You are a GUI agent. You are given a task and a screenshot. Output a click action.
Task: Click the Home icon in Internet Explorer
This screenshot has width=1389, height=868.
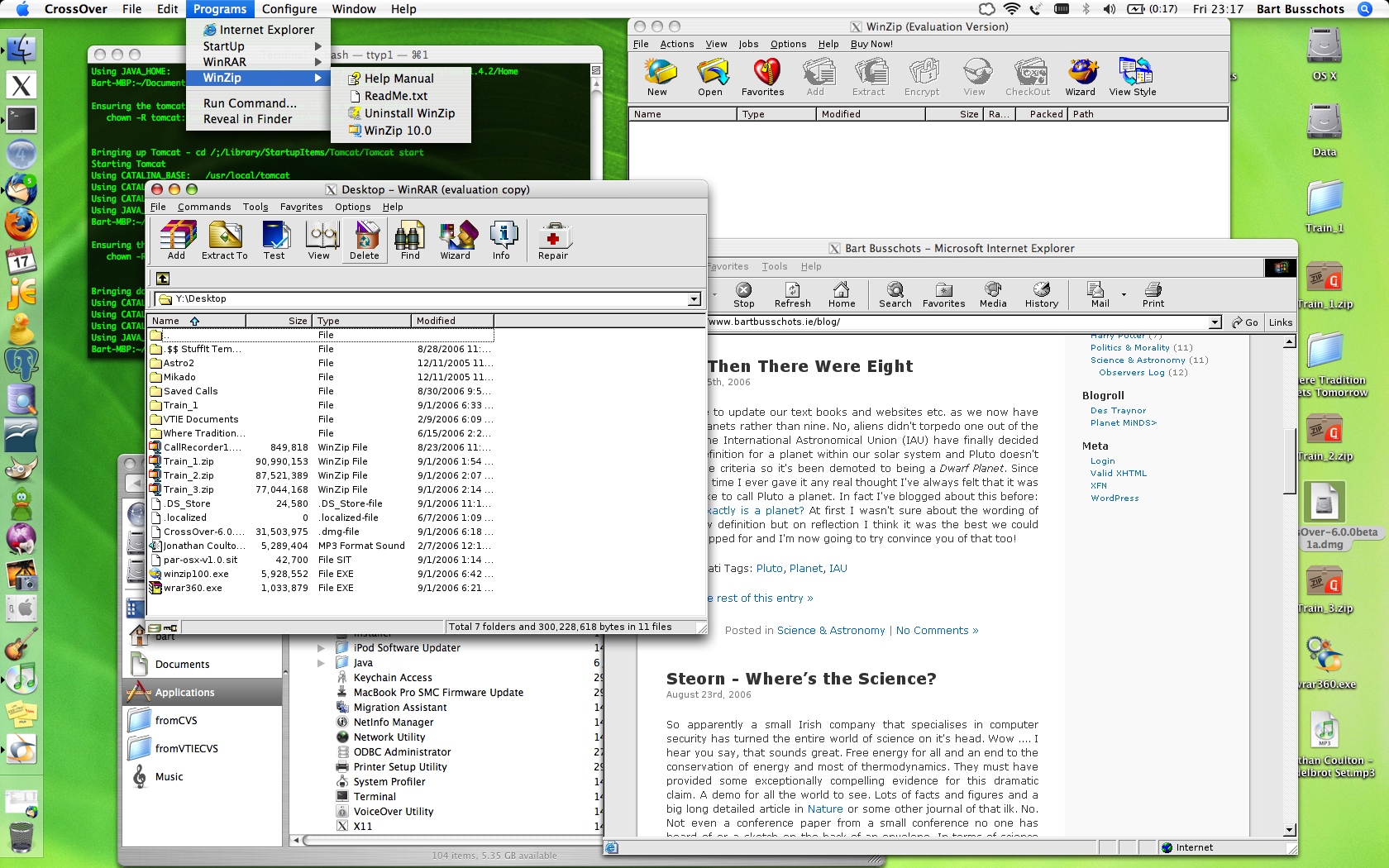point(842,294)
